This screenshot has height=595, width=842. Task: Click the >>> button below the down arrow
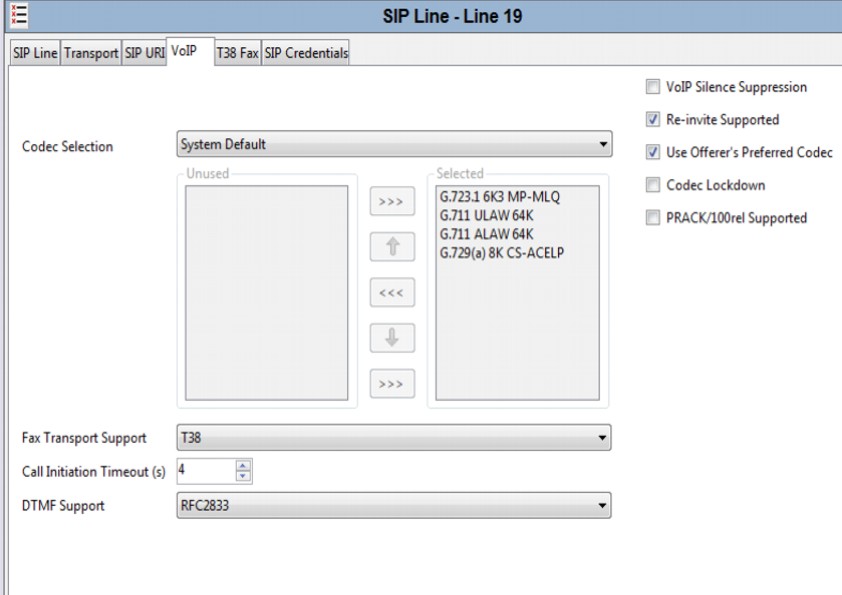pyautogui.click(x=392, y=383)
